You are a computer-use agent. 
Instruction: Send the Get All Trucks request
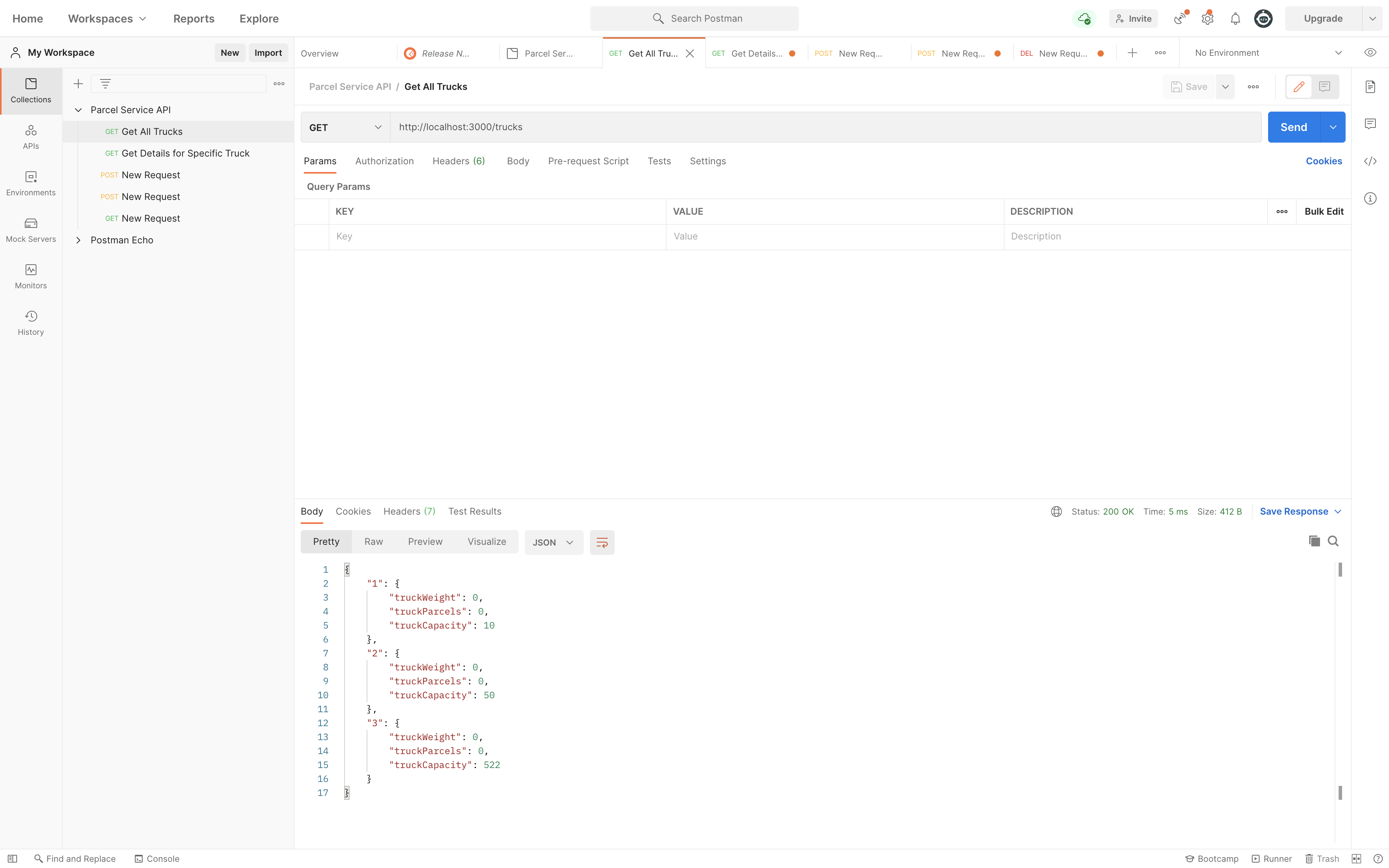1294,127
